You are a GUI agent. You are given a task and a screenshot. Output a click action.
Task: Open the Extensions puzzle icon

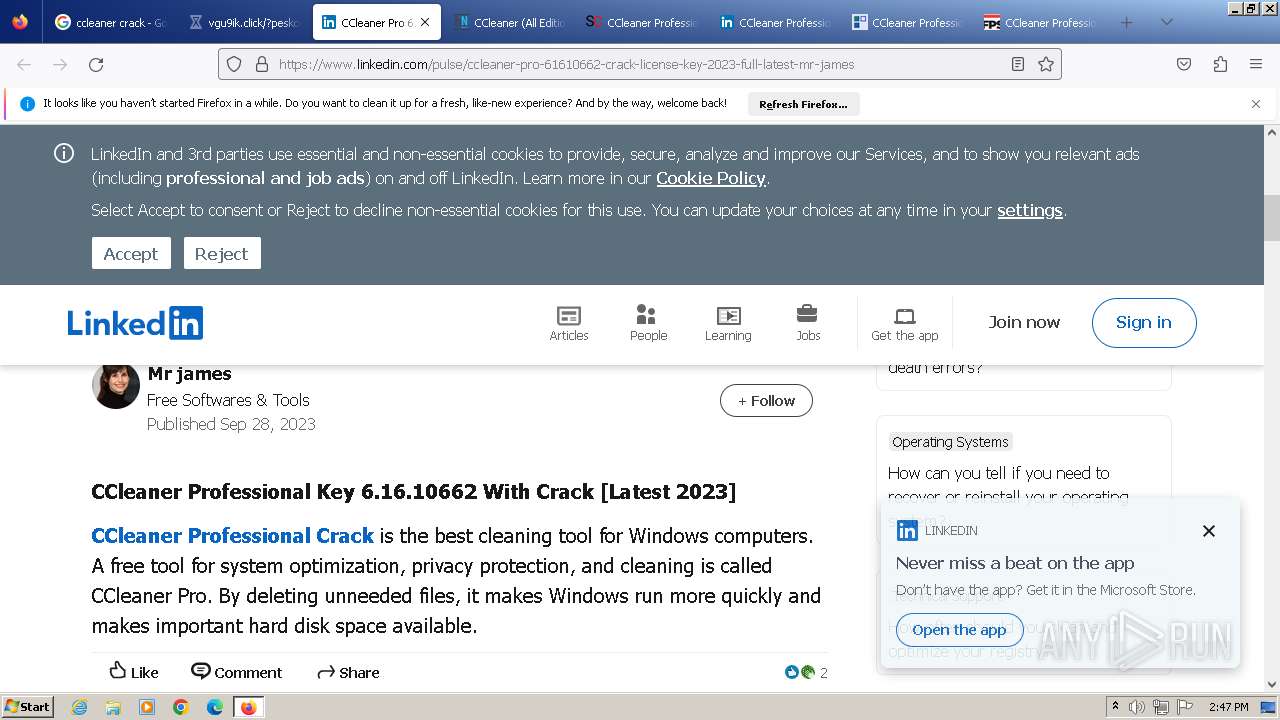click(x=1220, y=64)
